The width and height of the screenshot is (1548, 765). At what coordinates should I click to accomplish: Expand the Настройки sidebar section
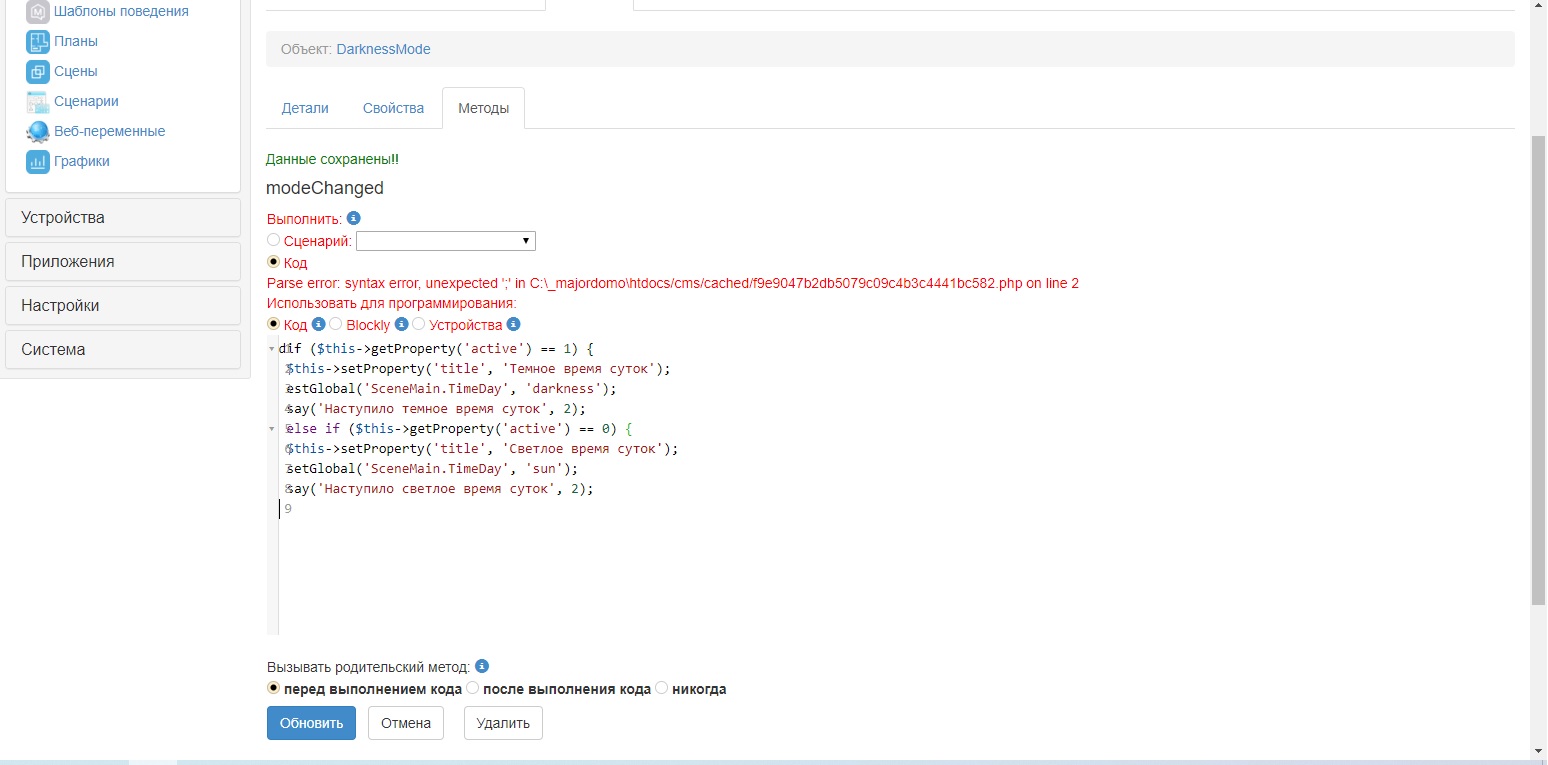click(x=123, y=306)
